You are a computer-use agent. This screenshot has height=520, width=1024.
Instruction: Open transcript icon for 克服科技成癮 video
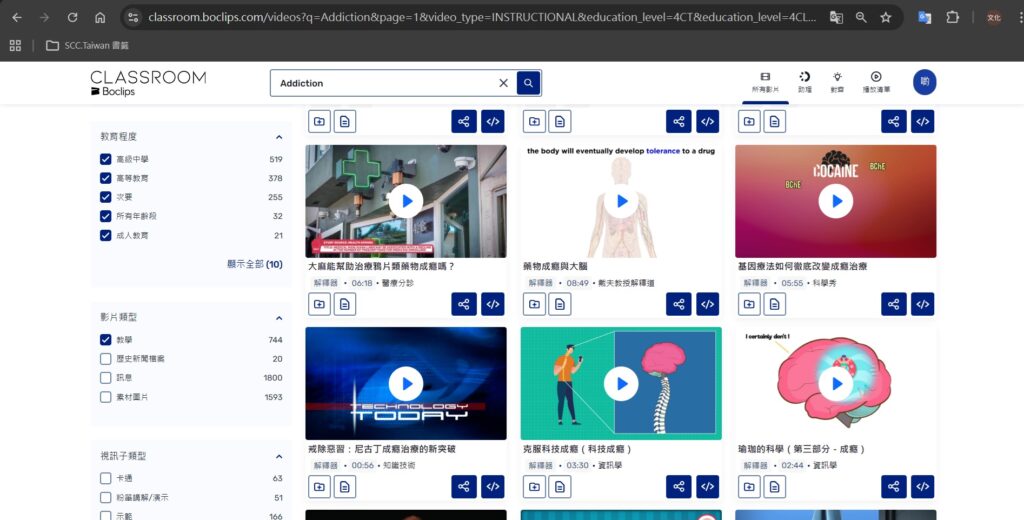pyautogui.click(x=559, y=487)
